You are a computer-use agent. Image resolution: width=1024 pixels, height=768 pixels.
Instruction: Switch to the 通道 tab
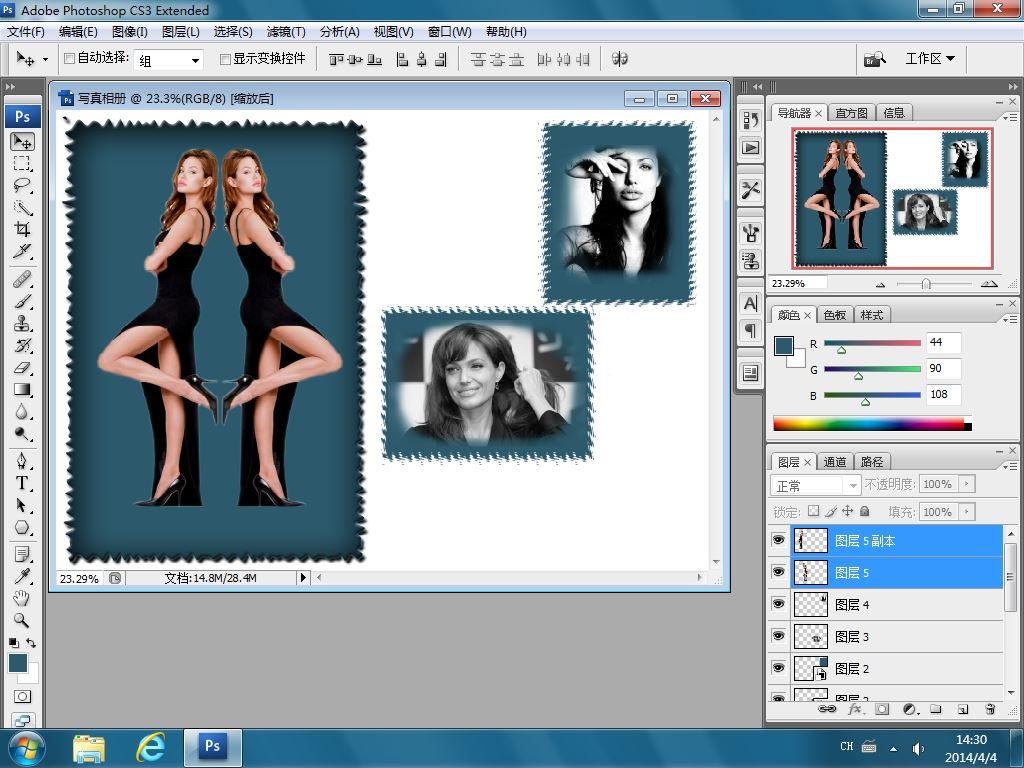click(835, 462)
